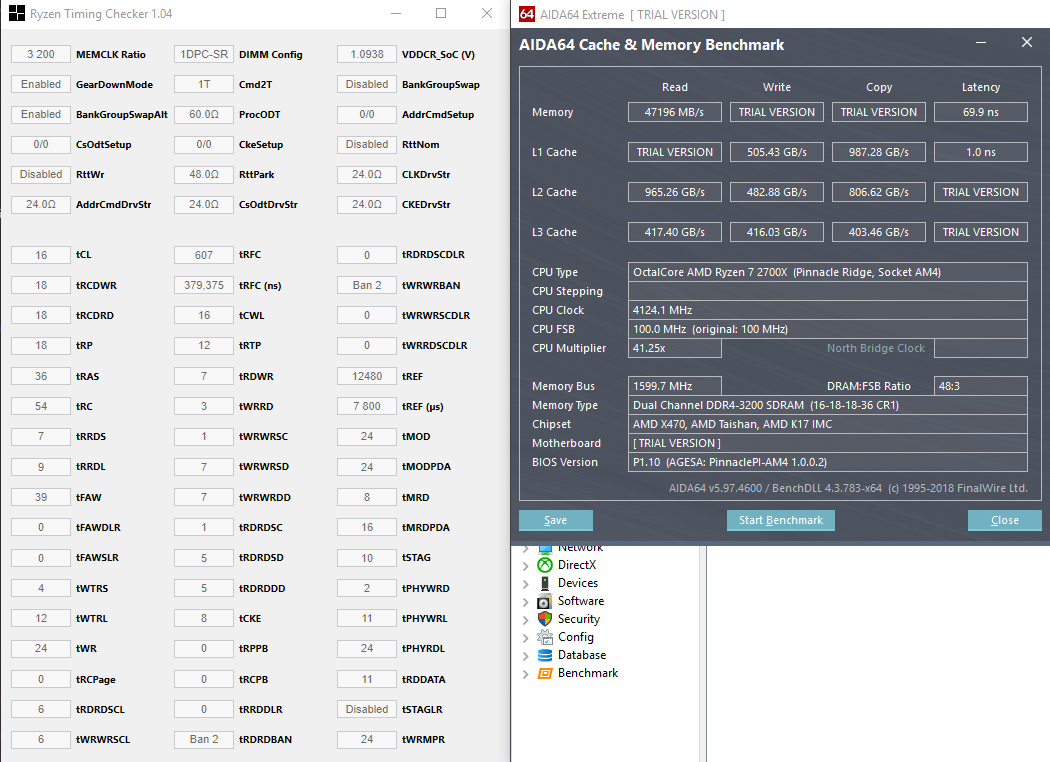
Task: Expand the Devices tree node
Action: [x=526, y=583]
